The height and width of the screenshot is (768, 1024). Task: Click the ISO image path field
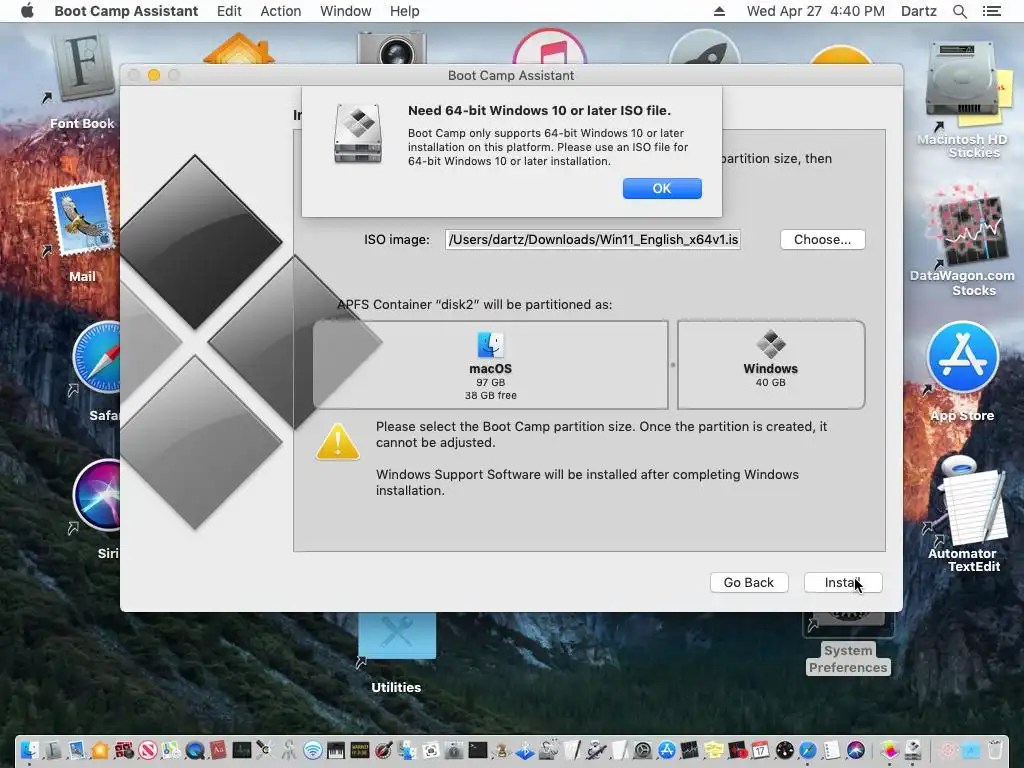click(592, 240)
